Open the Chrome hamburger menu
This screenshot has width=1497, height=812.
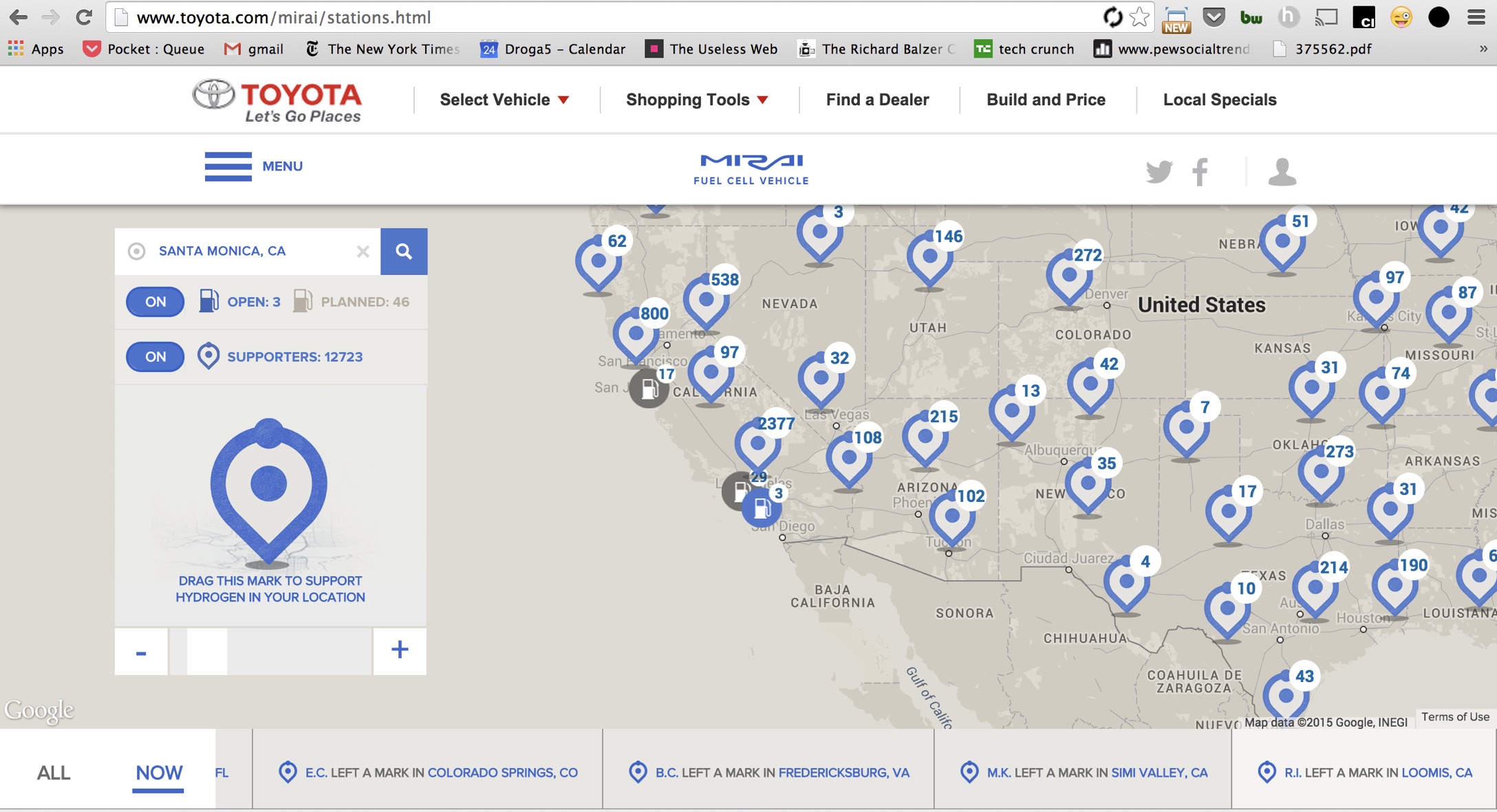pyautogui.click(x=1476, y=17)
